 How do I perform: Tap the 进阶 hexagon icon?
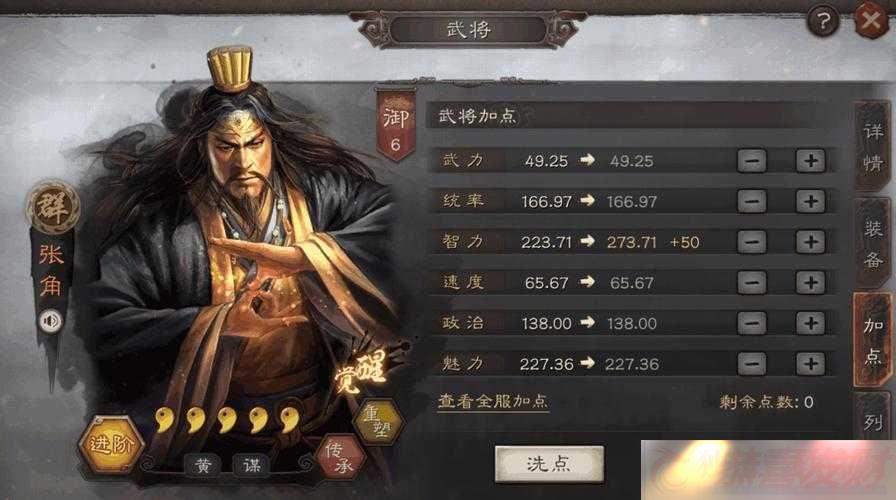click(x=111, y=444)
